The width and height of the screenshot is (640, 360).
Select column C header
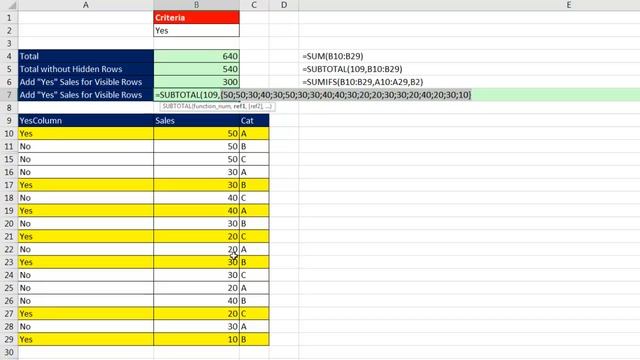point(254,5)
